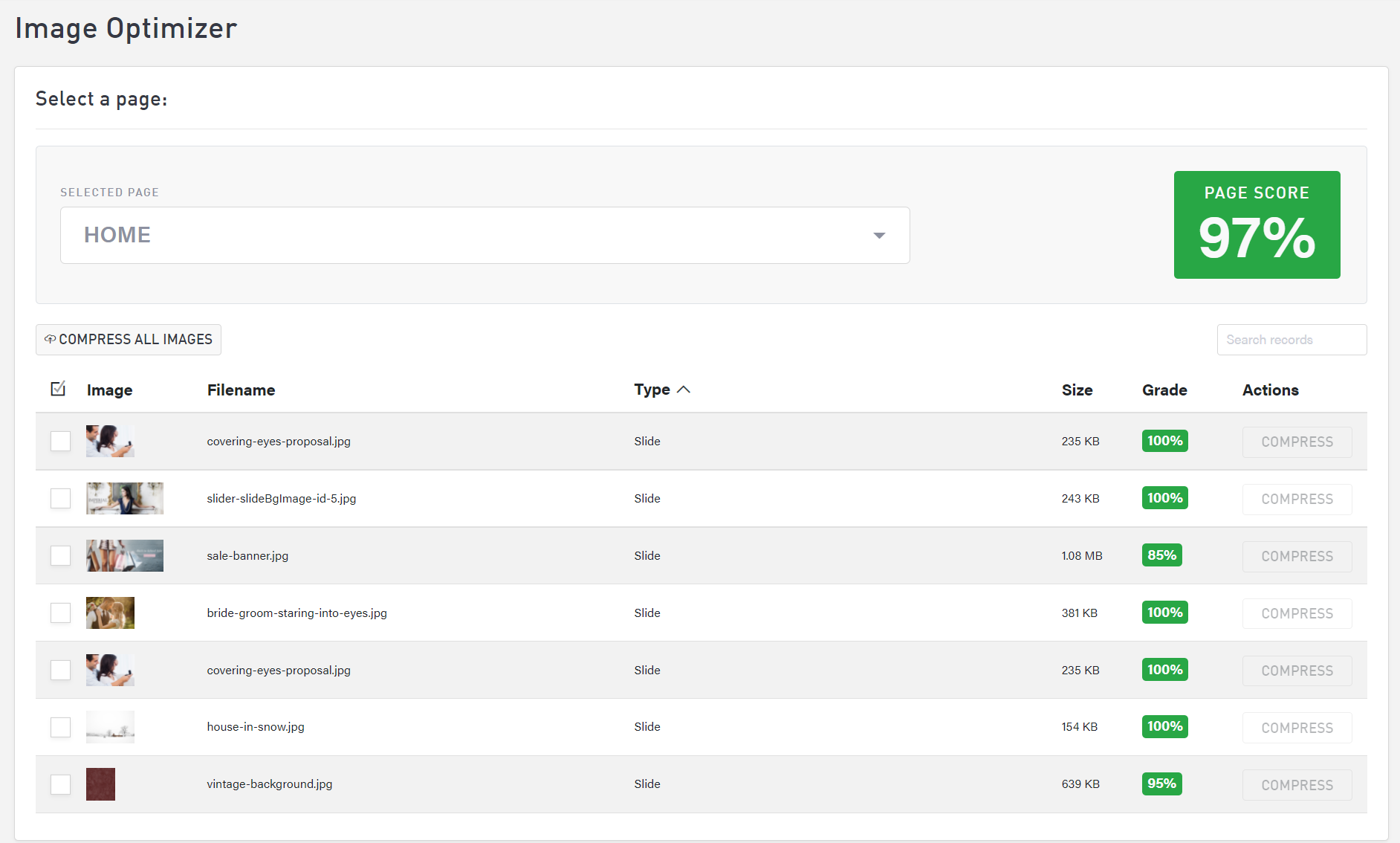Click the select-all checkbox icon in header
The height and width of the screenshot is (843, 1400).
pyautogui.click(x=58, y=389)
